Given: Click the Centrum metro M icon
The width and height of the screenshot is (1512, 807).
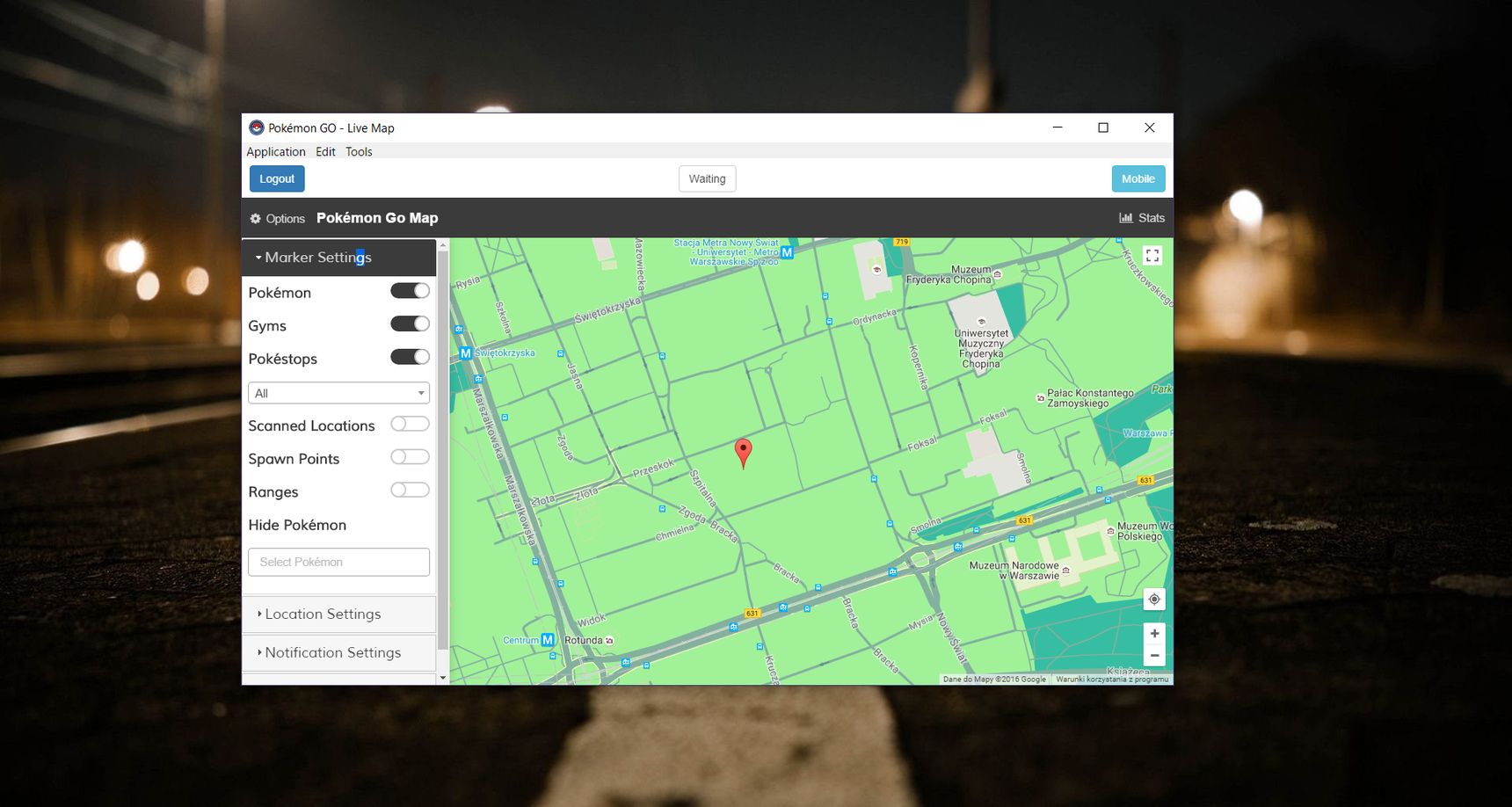Looking at the screenshot, I should [x=548, y=640].
